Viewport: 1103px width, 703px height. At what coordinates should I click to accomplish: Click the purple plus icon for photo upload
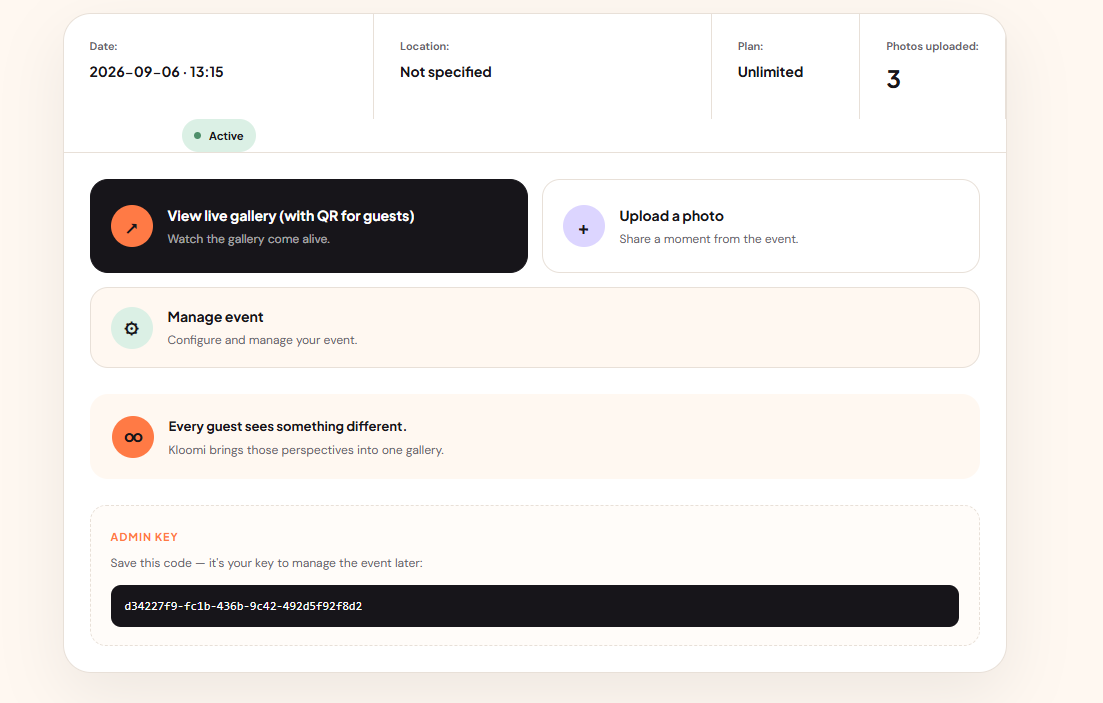pyautogui.click(x=584, y=226)
